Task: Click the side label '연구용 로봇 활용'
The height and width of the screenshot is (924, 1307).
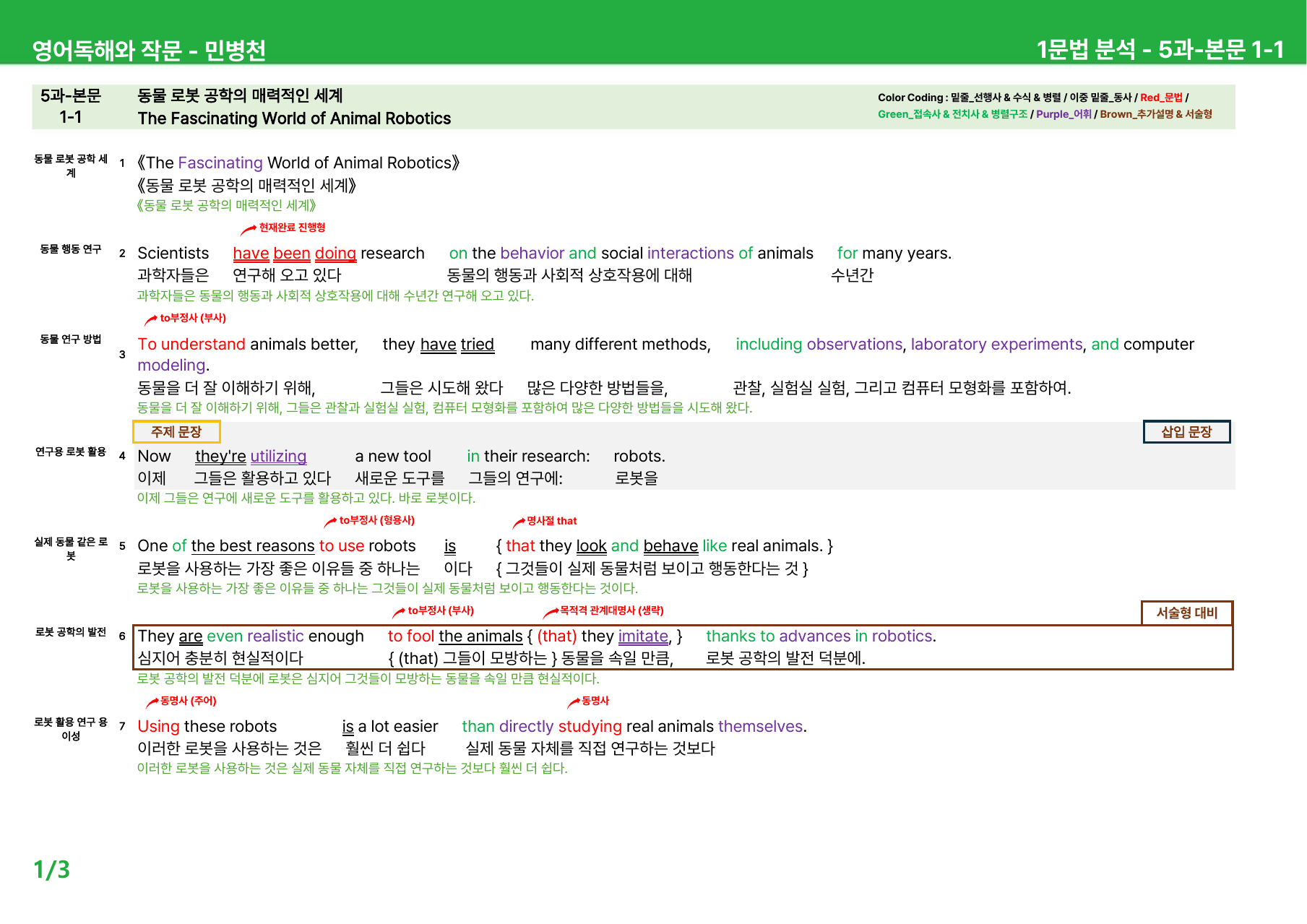Action: point(71,452)
